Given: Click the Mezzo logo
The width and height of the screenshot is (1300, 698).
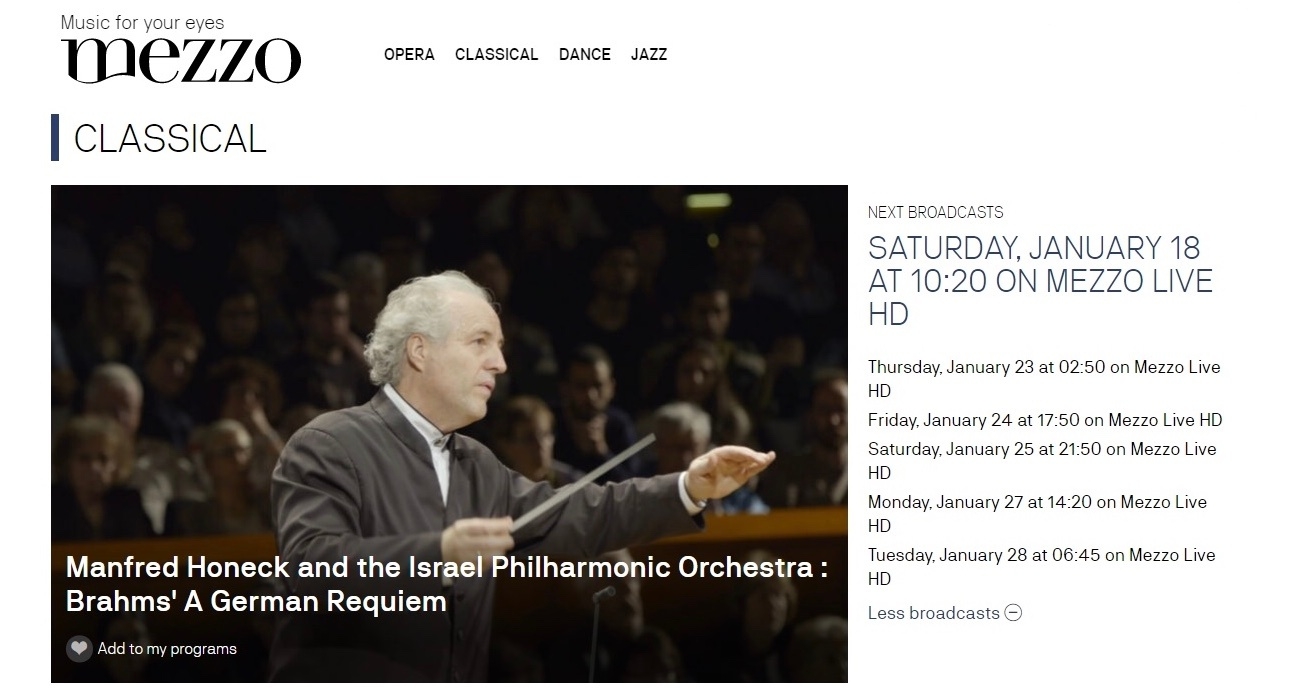Looking at the screenshot, I should pos(180,60).
